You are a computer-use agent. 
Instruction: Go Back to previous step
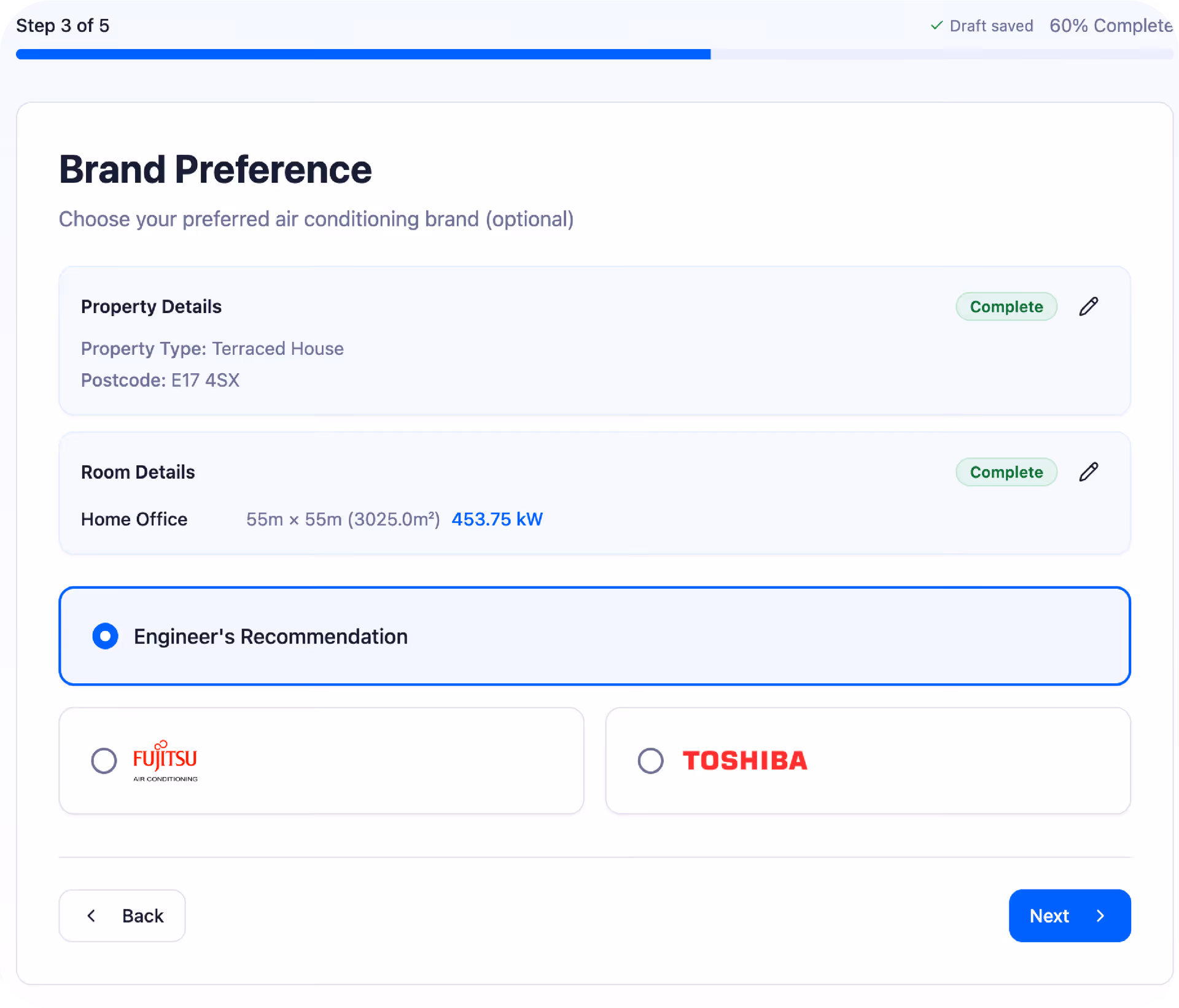coord(122,915)
